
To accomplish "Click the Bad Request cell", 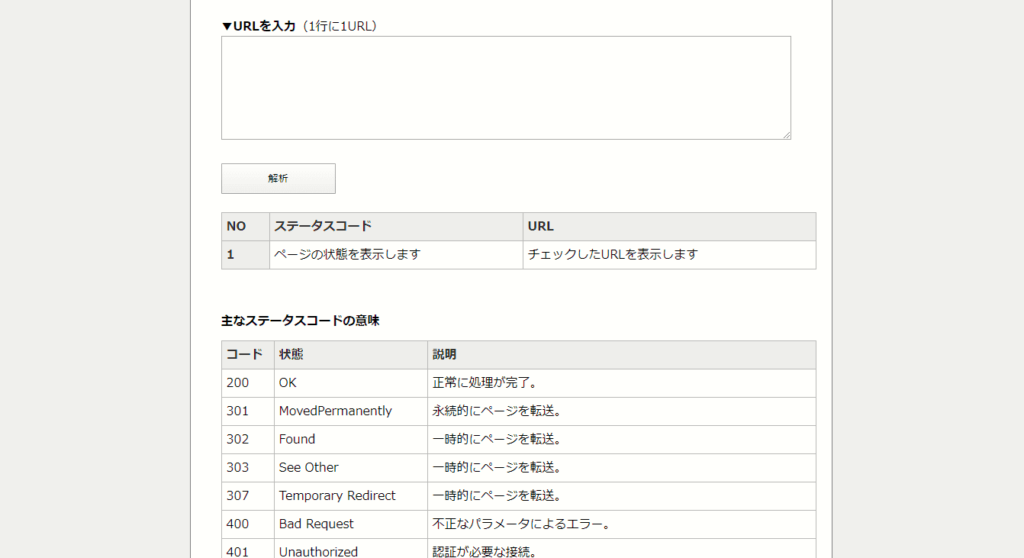I will [351, 524].
